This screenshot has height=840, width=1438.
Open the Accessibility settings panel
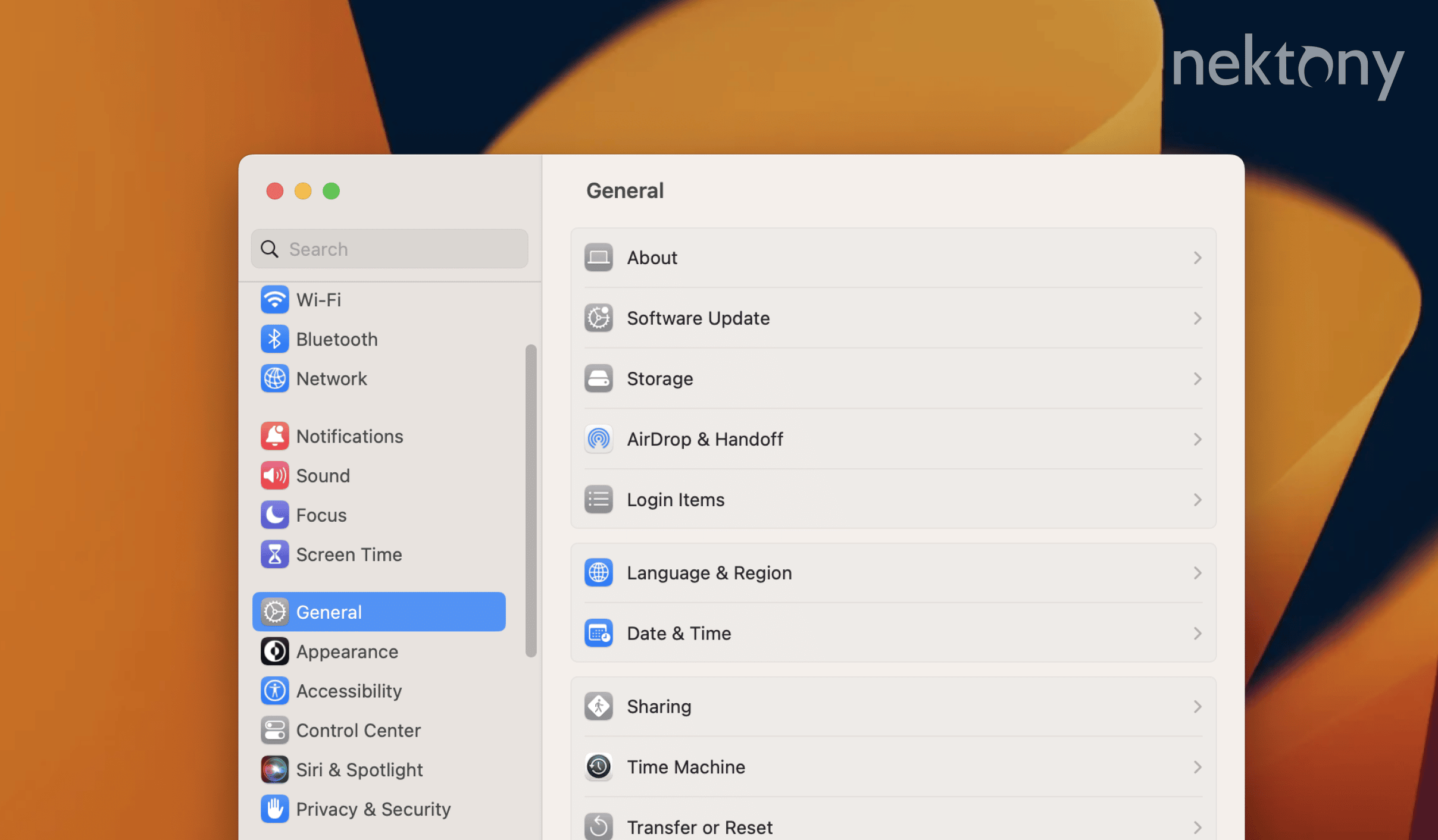pyautogui.click(x=349, y=690)
